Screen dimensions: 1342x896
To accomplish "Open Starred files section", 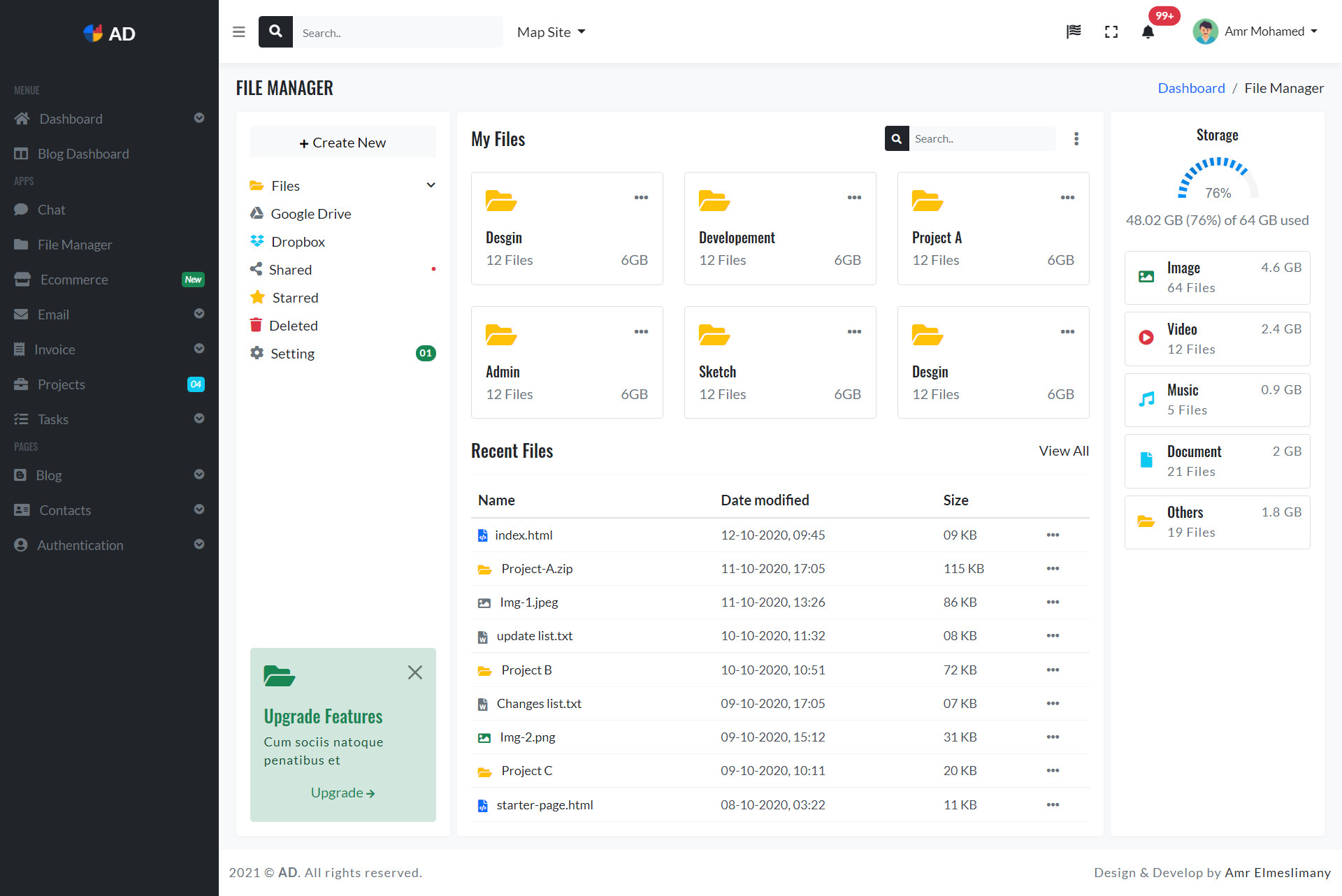I will (294, 298).
